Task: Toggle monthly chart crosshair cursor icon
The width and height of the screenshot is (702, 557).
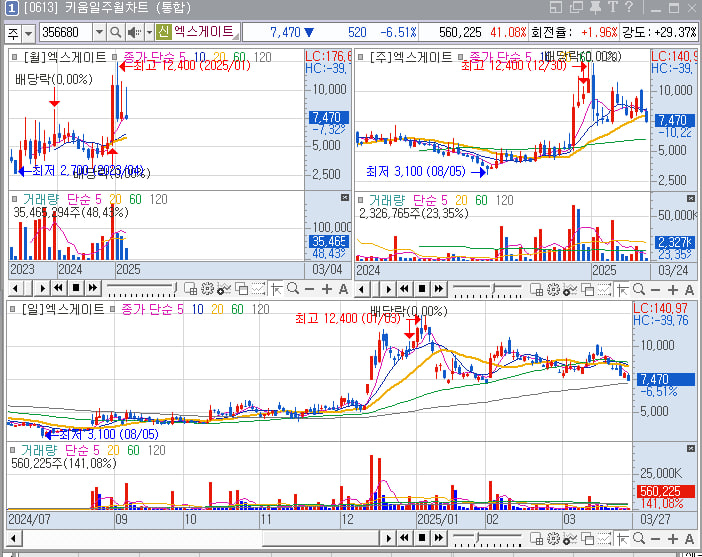Action: (276, 289)
